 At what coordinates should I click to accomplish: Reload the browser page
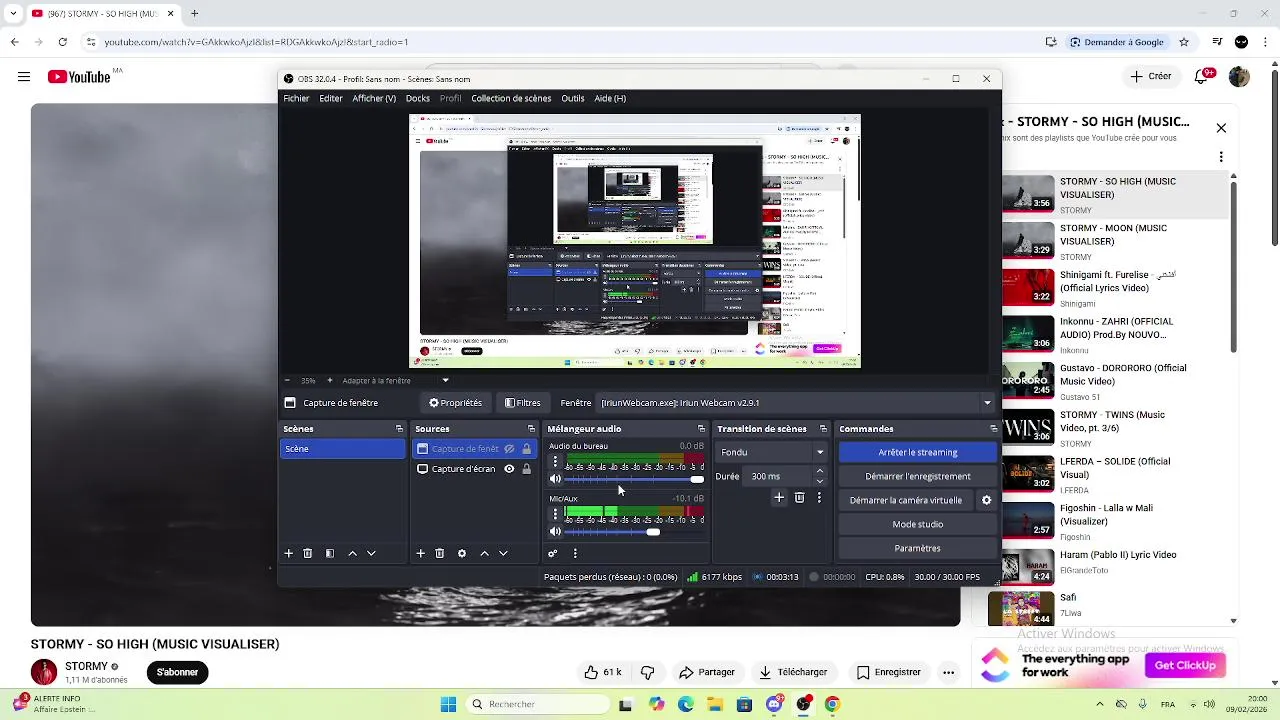(x=63, y=42)
